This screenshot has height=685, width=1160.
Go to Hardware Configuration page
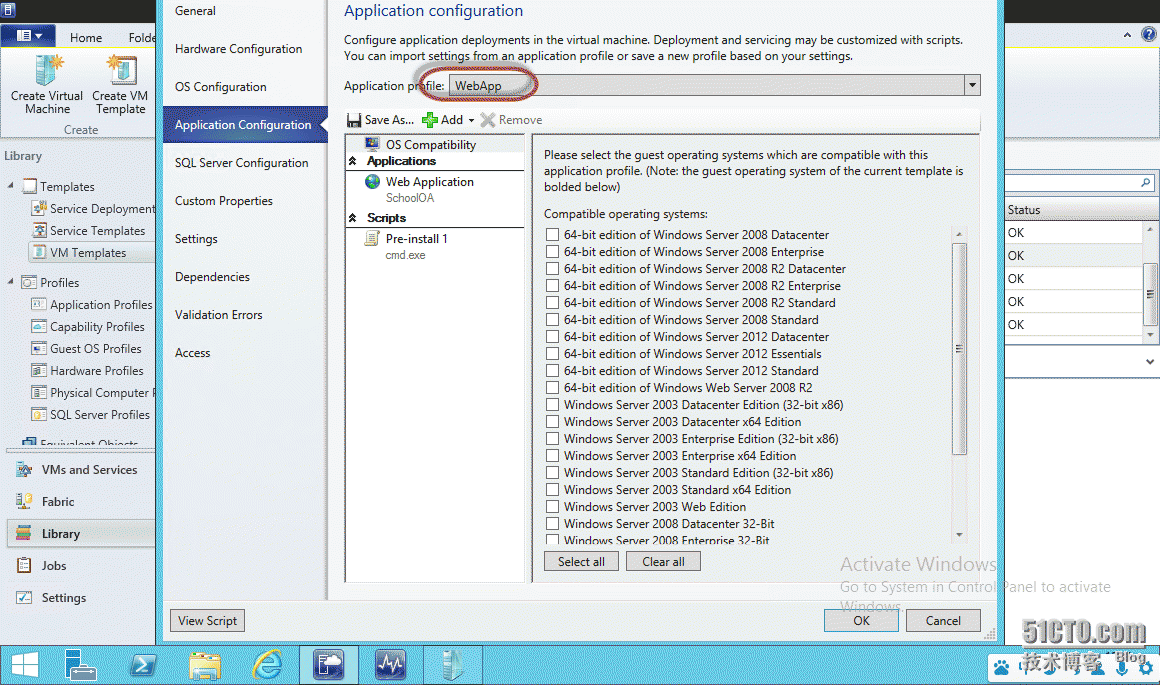point(238,49)
